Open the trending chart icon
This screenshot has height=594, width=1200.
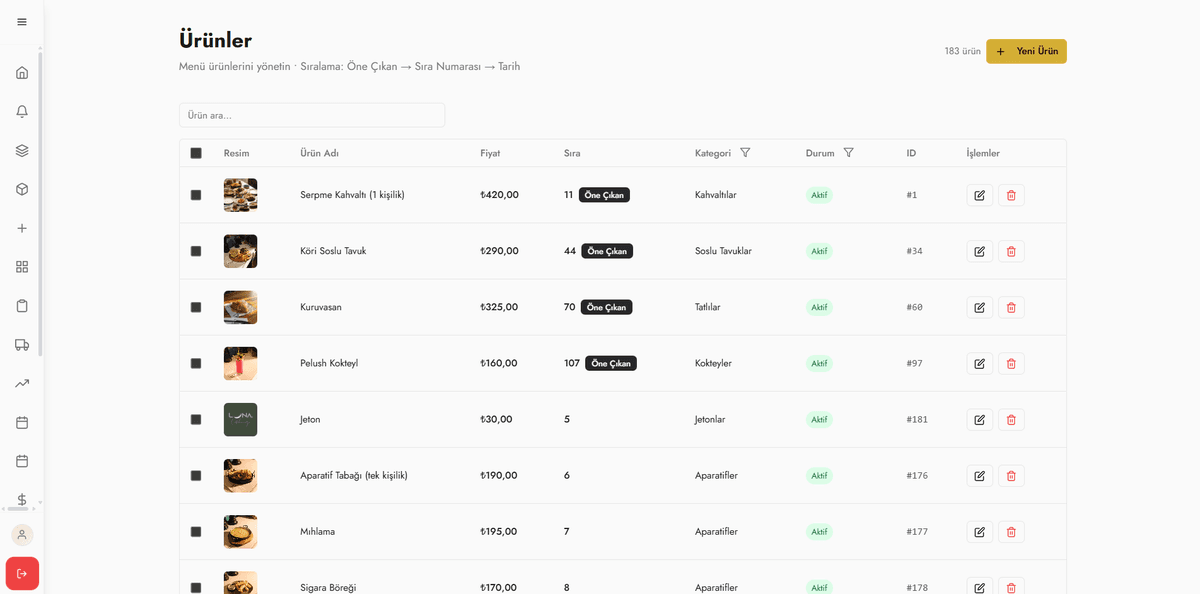(x=22, y=383)
